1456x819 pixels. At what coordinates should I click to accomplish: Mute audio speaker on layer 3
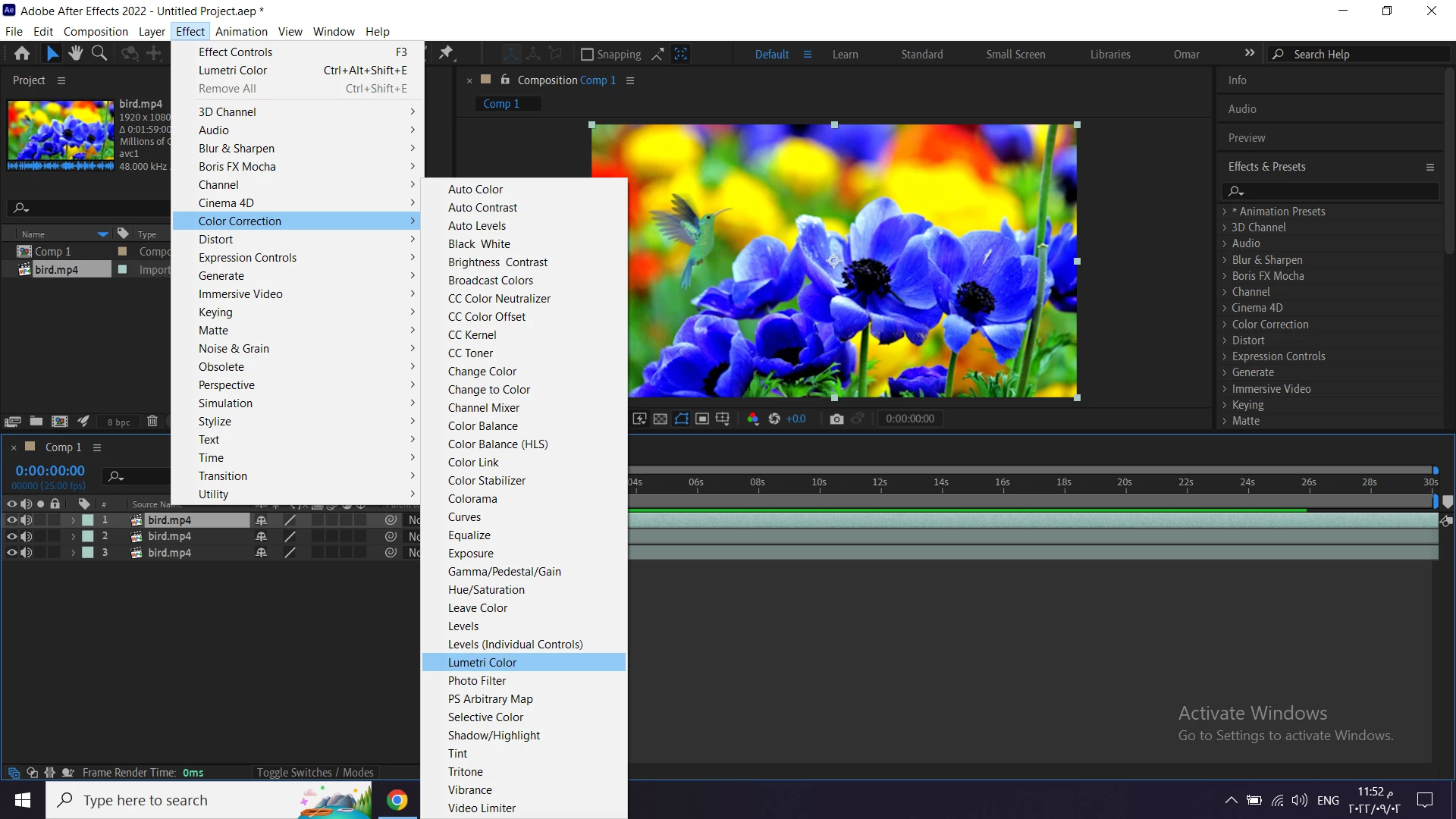pyautogui.click(x=27, y=553)
